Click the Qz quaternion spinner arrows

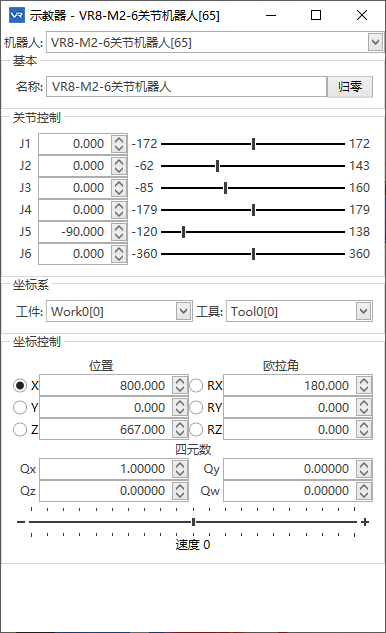point(180,491)
